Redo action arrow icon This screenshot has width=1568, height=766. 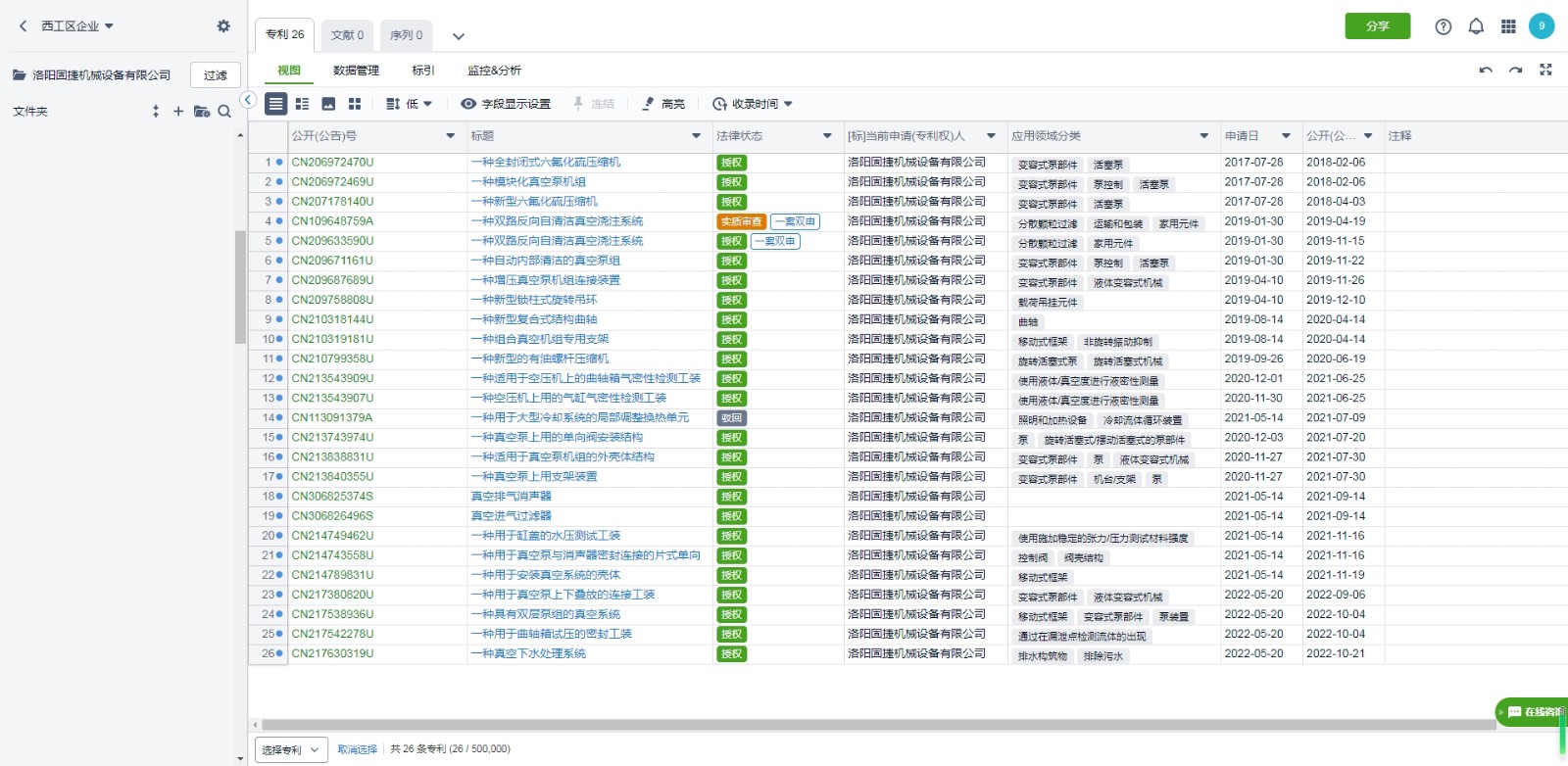(1515, 71)
